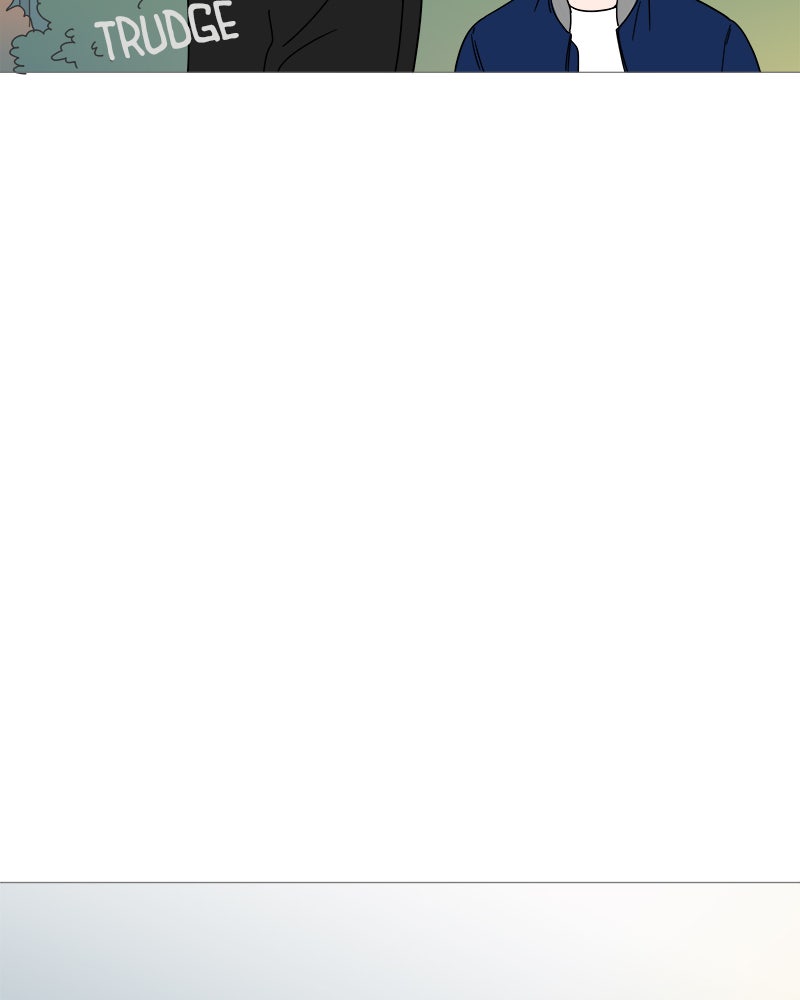Click the border line under the top panel
This screenshot has height=1000, width=800.
click(400, 72)
